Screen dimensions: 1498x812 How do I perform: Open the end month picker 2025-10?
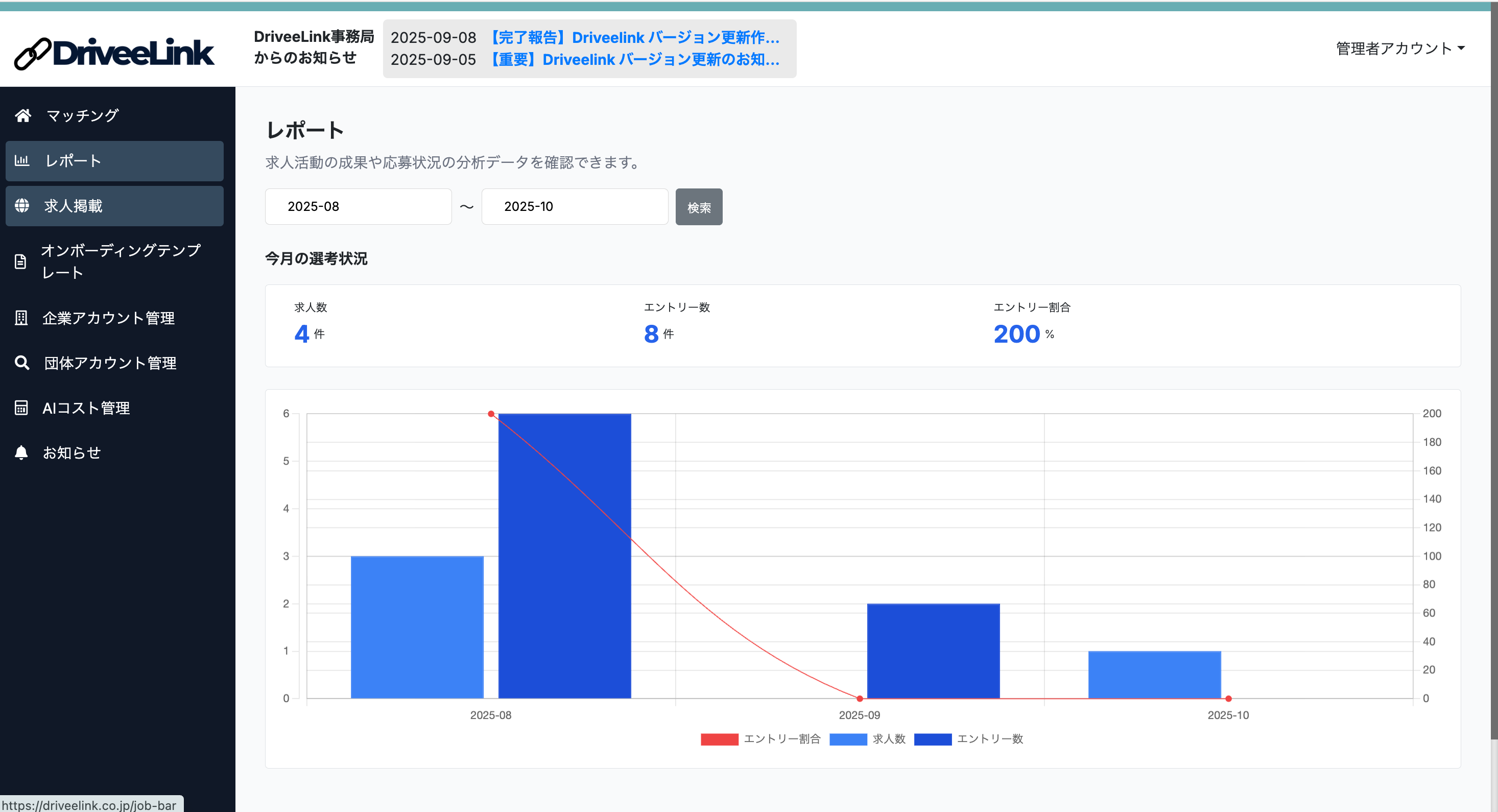574,206
